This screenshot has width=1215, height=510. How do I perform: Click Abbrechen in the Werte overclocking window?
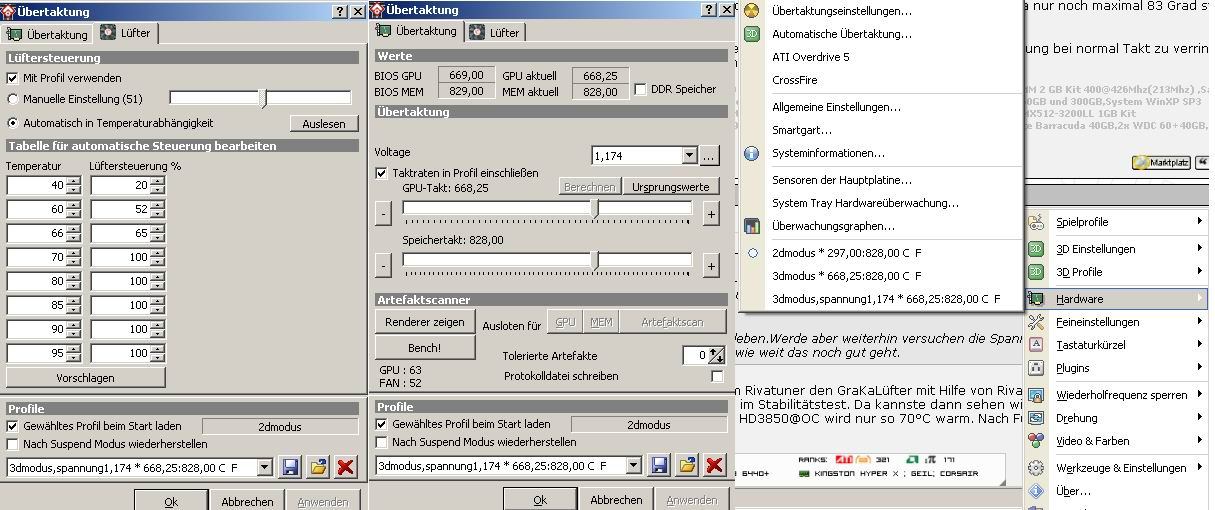(x=616, y=499)
